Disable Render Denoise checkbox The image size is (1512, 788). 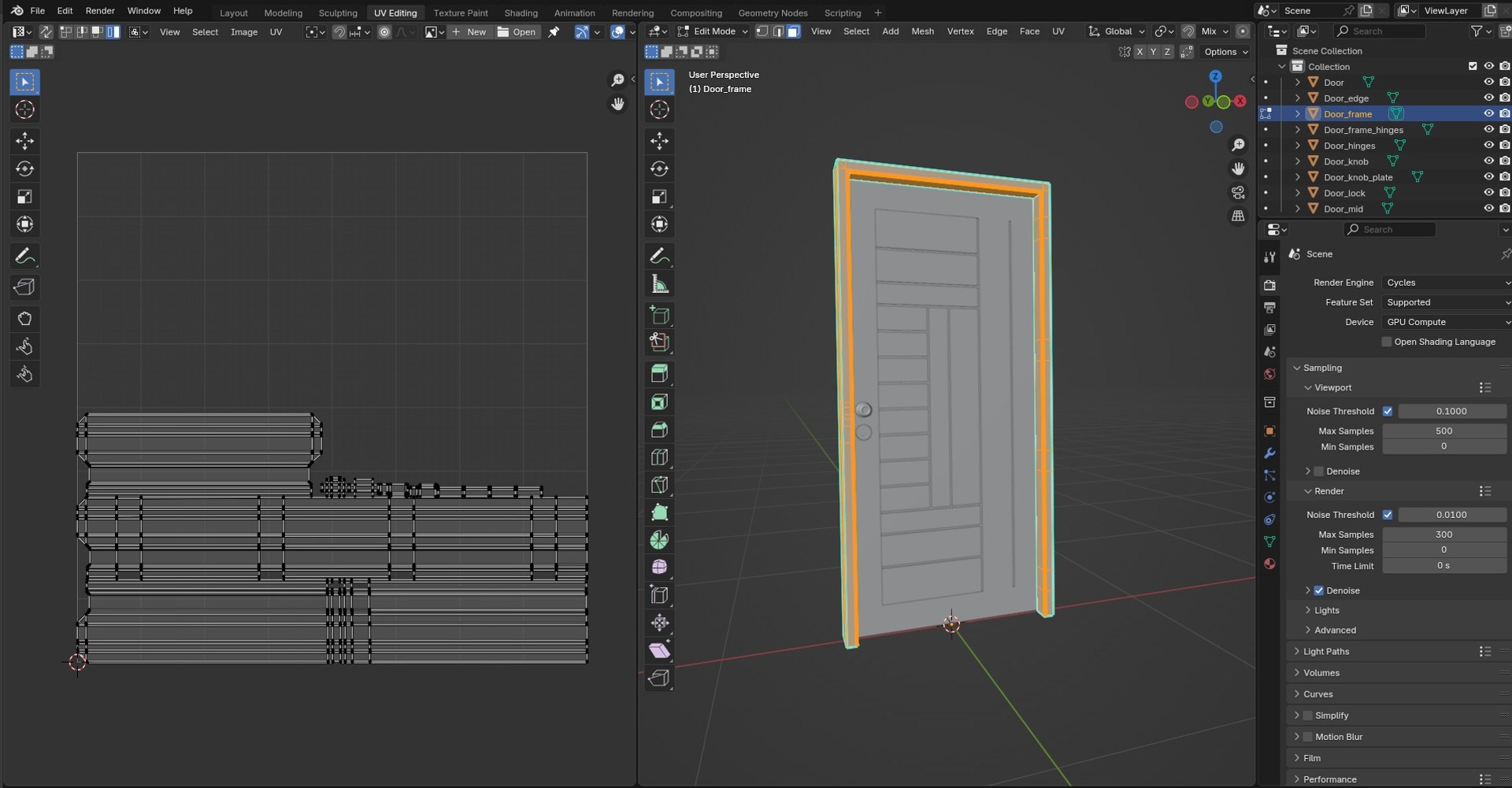click(1319, 590)
